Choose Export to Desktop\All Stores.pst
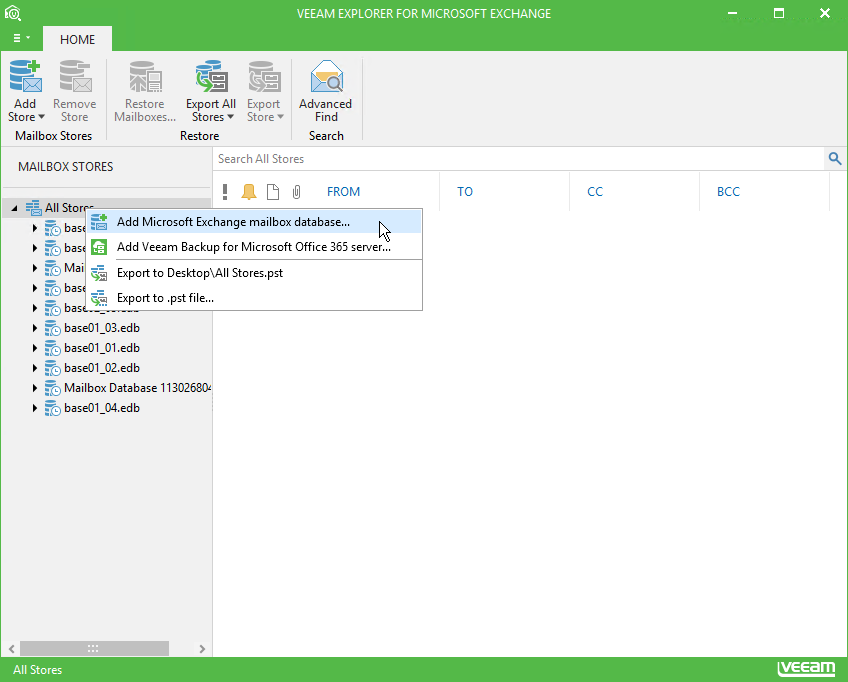The width and height of the screenshot is (848, 682). (x=254, y=273)
